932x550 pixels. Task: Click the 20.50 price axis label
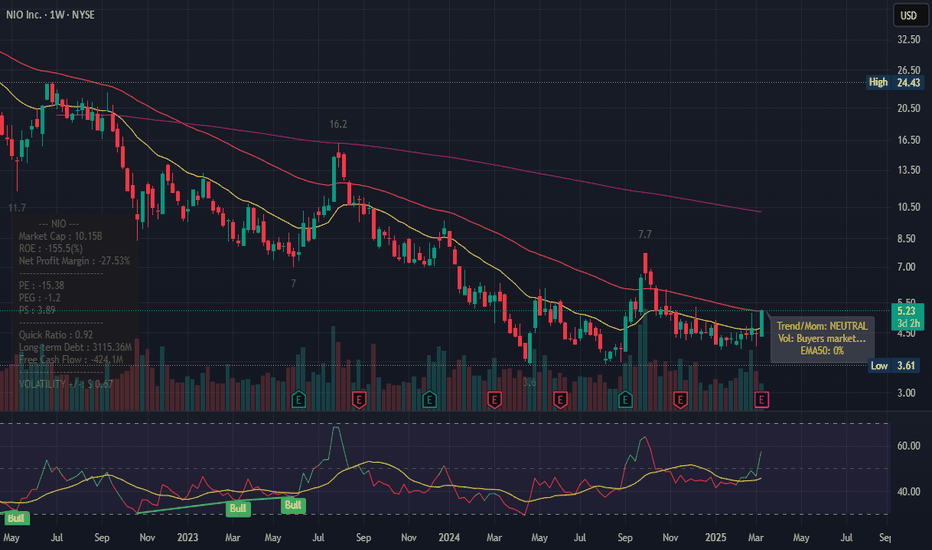[x=909, y=108]
